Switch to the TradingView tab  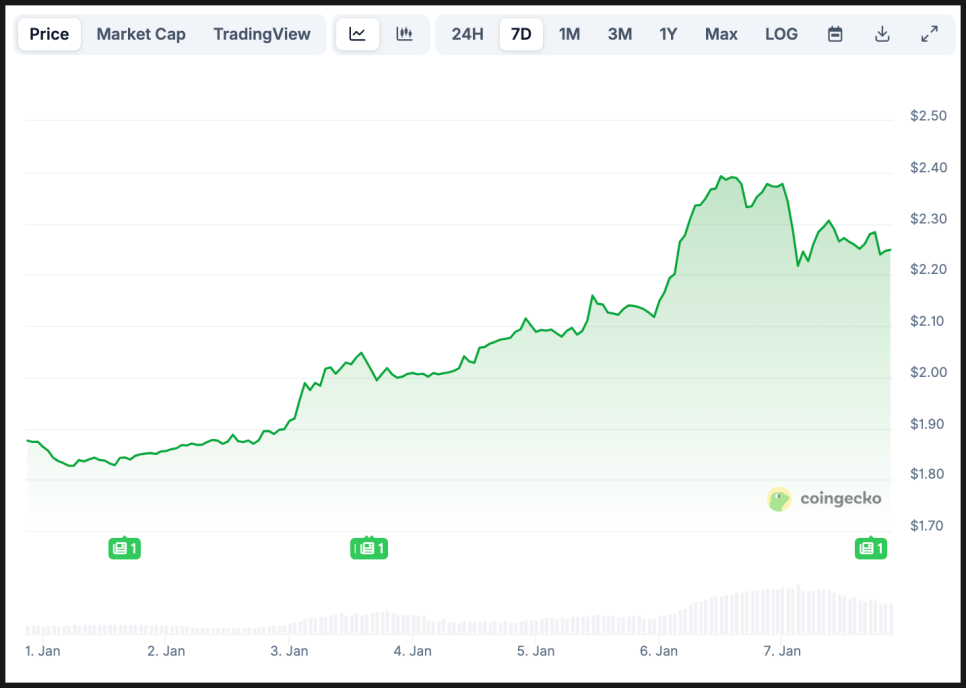(x=262, y=34)
